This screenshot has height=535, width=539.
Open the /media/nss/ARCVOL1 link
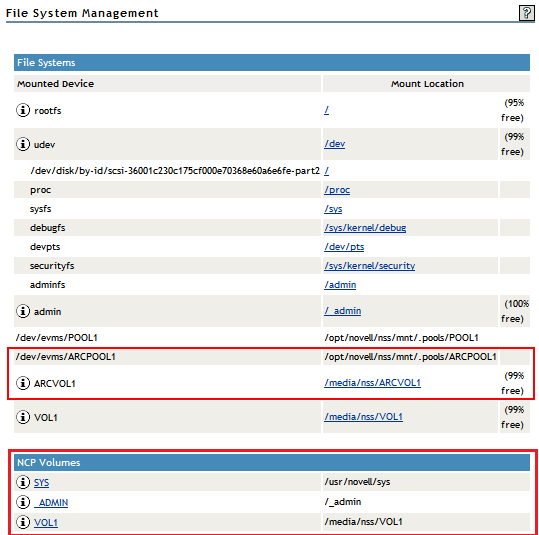point(372,383)
